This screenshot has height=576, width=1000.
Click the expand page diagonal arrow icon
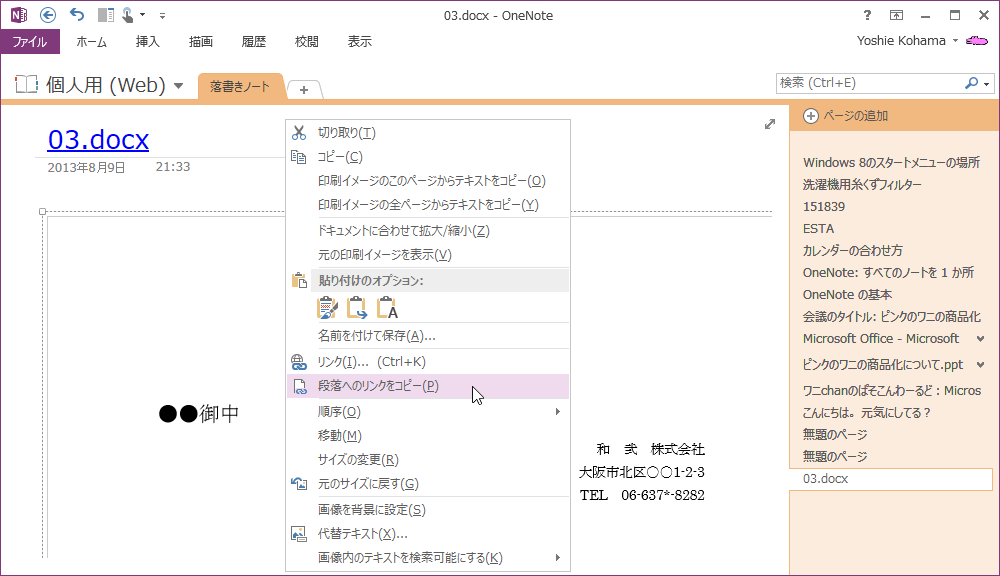[769, 124]
